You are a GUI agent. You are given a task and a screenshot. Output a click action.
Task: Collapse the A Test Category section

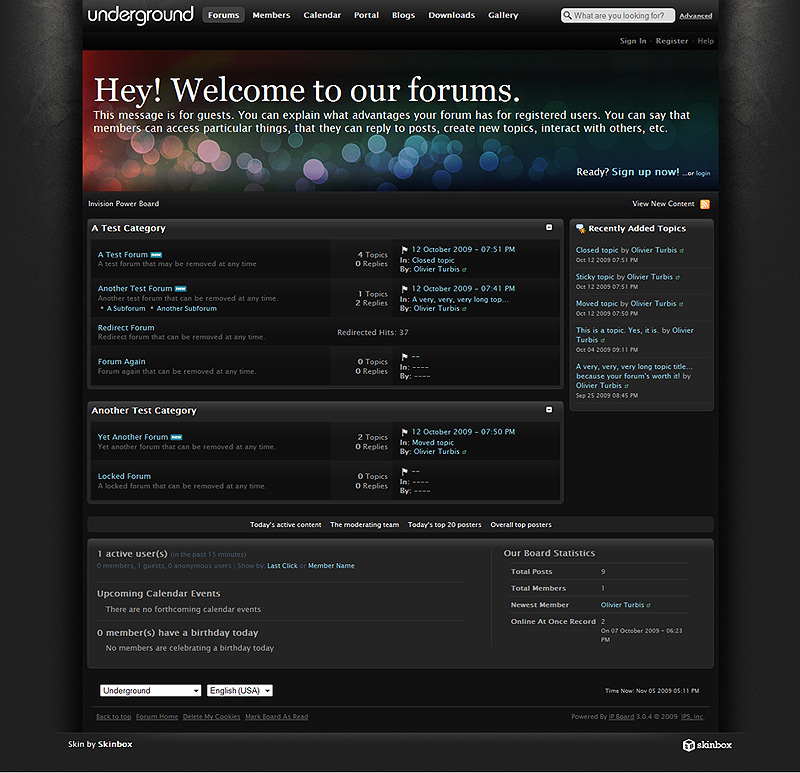[548, 227]
